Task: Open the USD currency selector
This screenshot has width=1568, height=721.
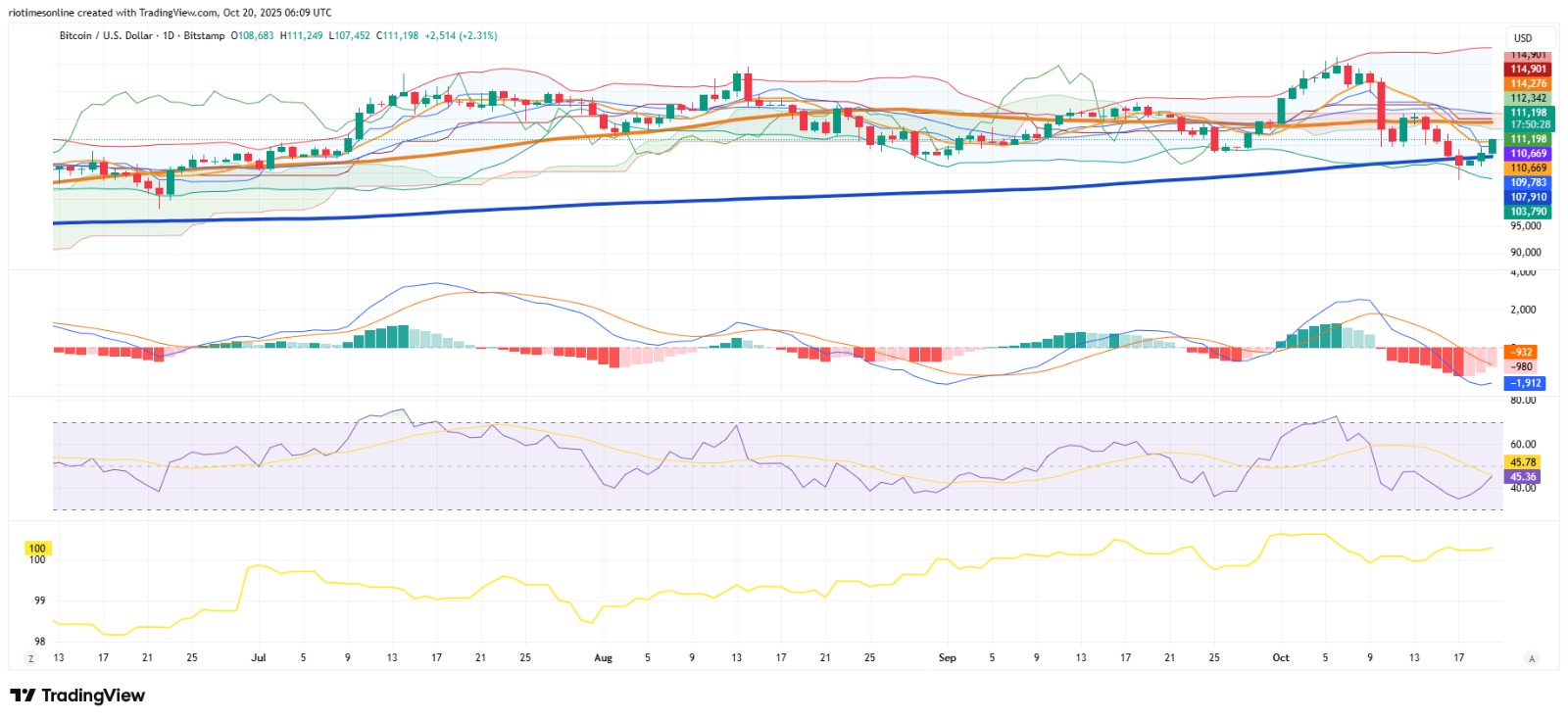Action: (1523, 38)
